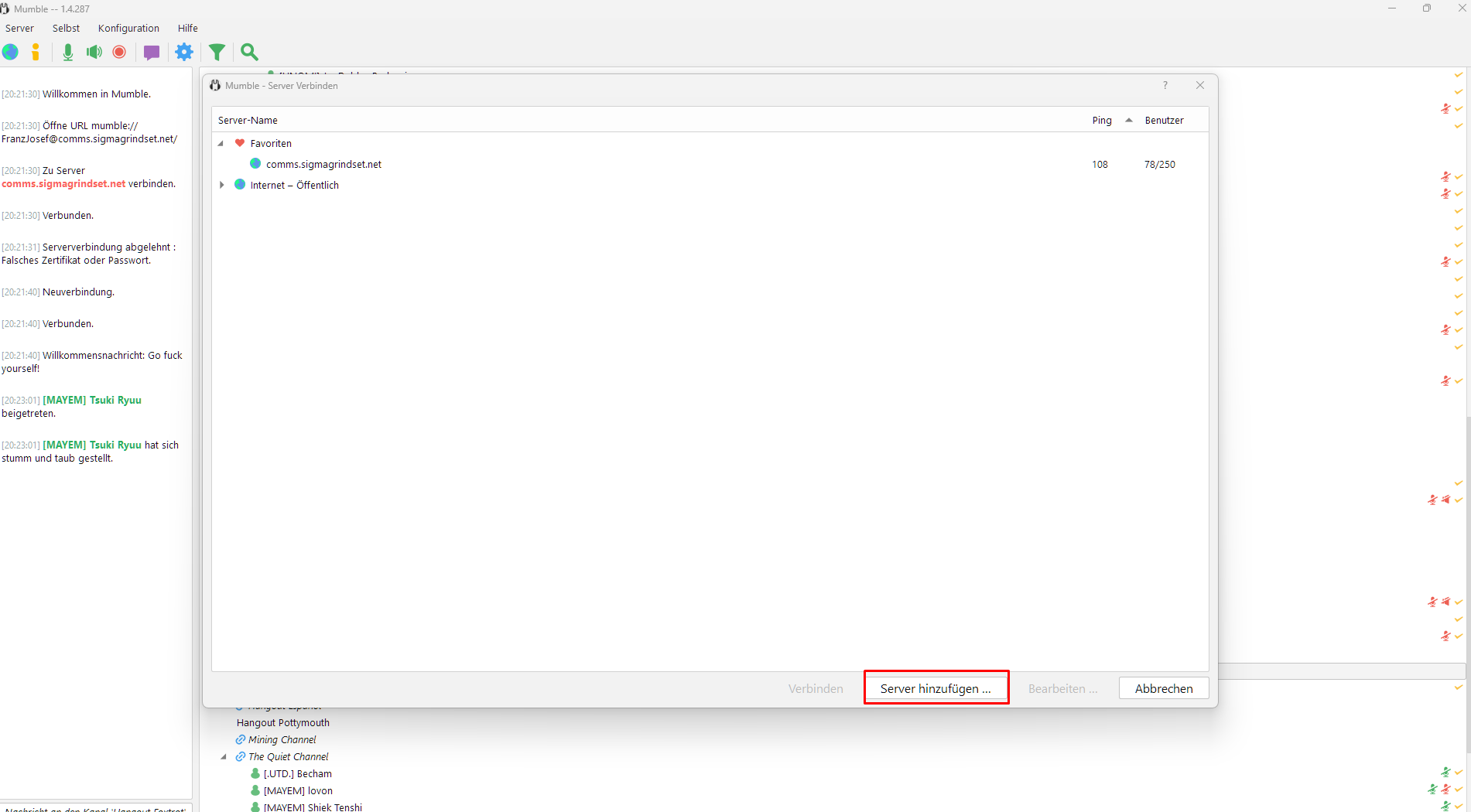This screenshot has height=812, width=1471.
Task: Click the red heart Favoriten icon
Action: pyautogui.click(x=240, y=143)
